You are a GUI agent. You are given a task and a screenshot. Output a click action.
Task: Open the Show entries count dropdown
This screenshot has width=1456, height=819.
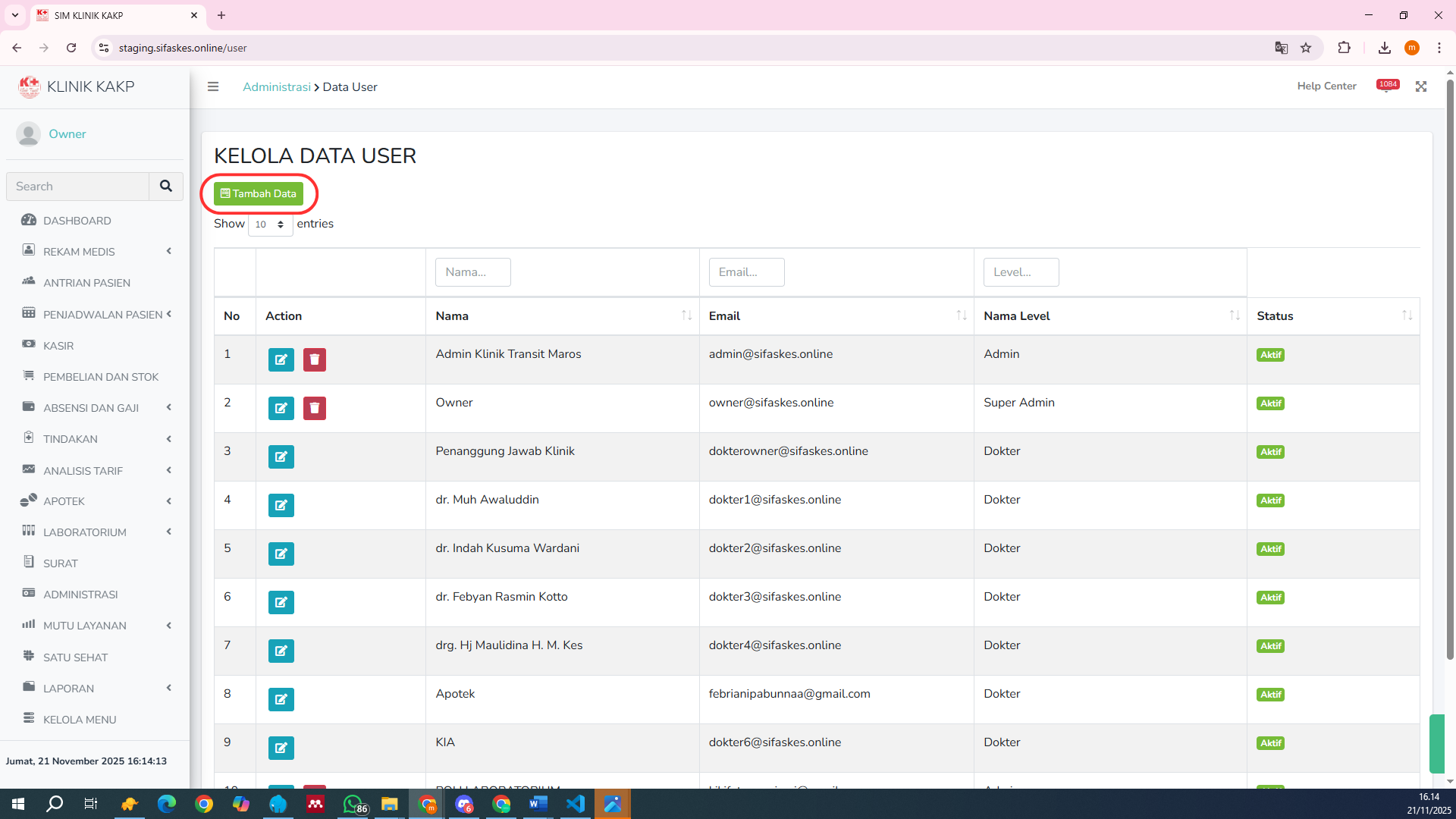[270, 224]
